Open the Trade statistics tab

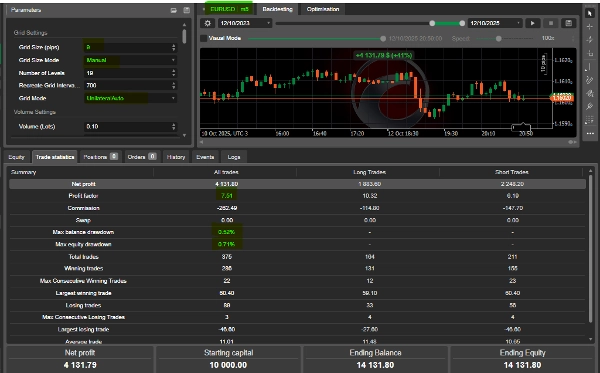coord(55,157)
